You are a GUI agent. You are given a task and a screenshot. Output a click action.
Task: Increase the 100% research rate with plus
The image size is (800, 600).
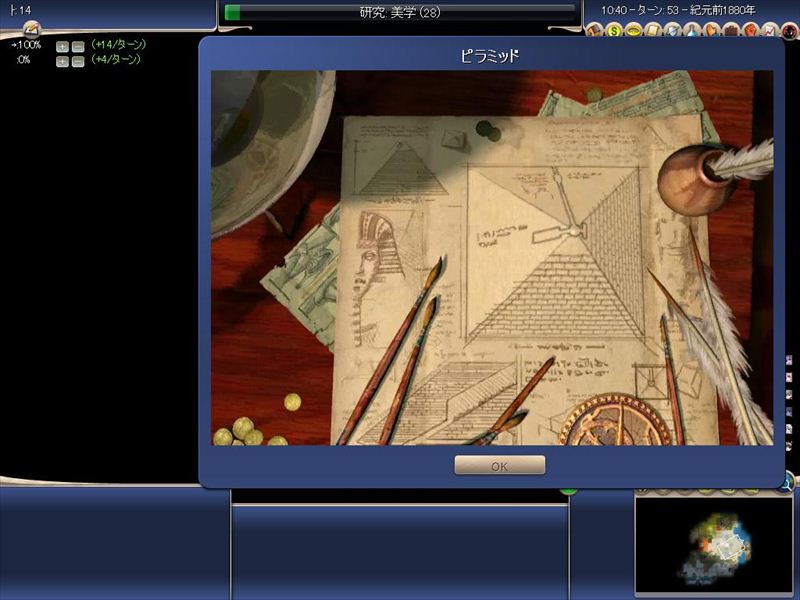[x=62, y=46]
